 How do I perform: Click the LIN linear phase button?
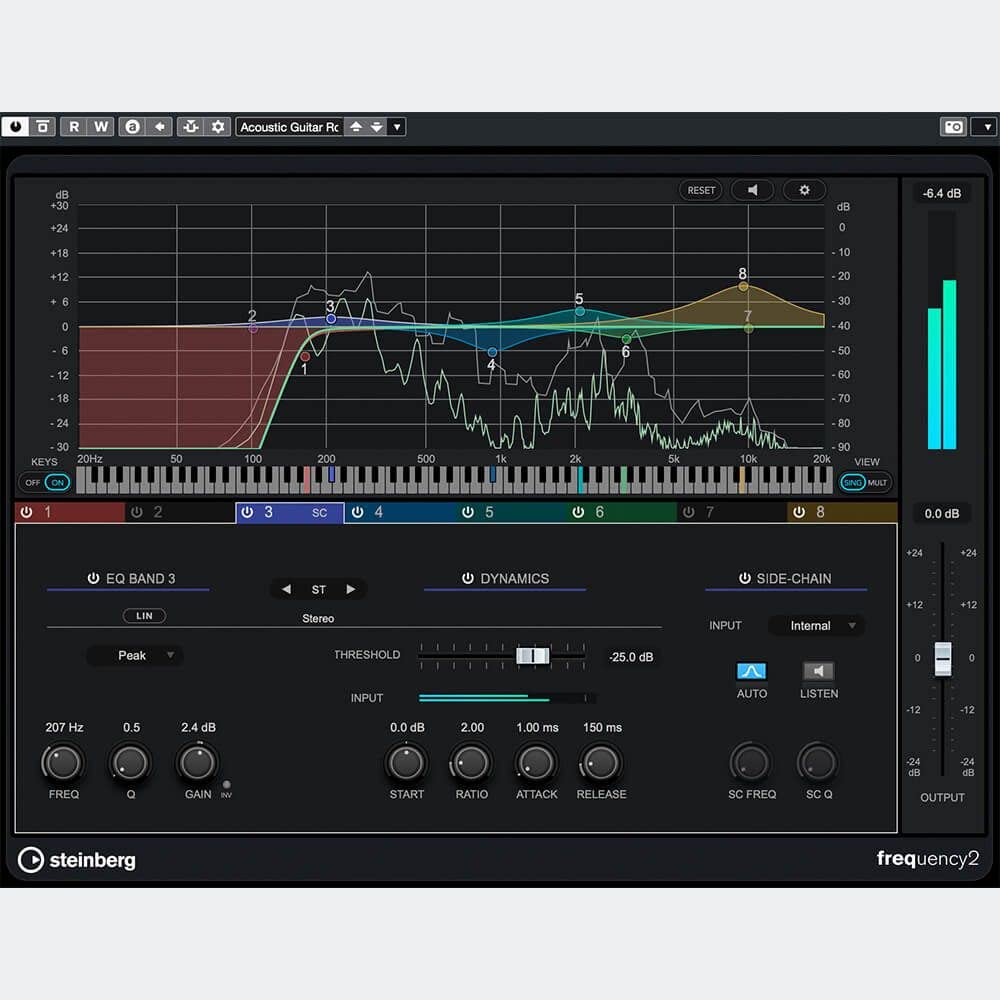click(x=144, y=616)
